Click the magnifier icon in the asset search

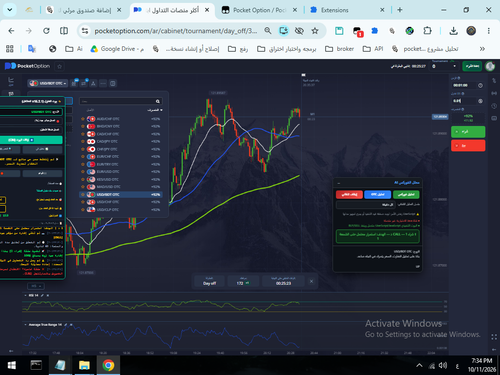pyautogui.click(x=158, y=101)
